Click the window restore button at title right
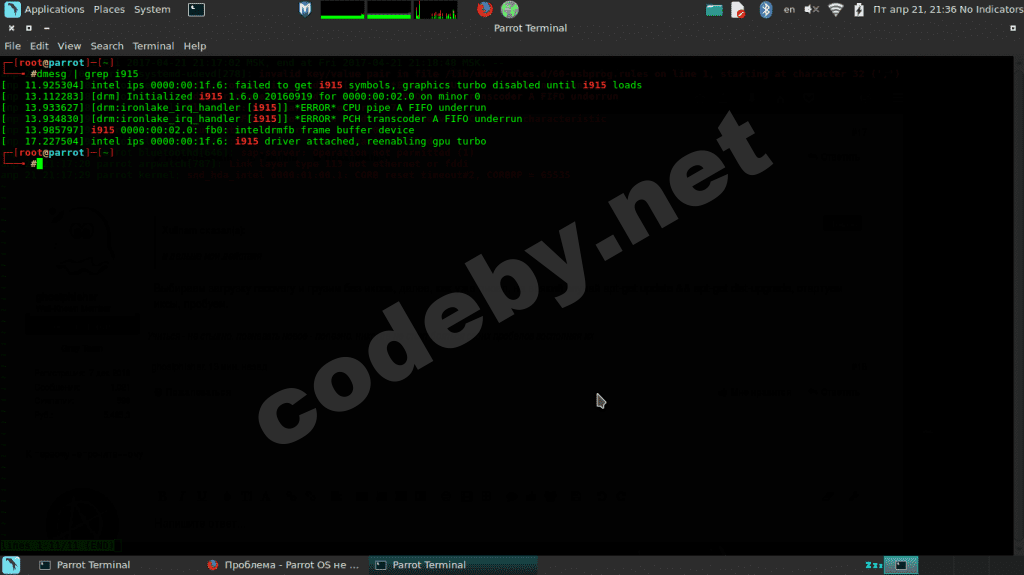1024x575 pixels. pyautogui.click(x=1013, y=28)
